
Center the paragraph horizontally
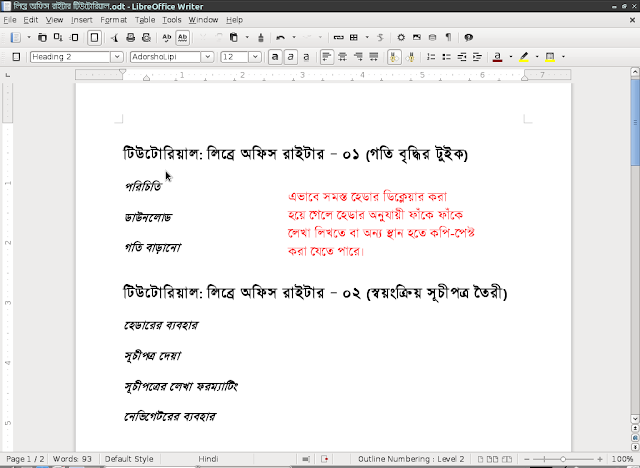[342, 57]
